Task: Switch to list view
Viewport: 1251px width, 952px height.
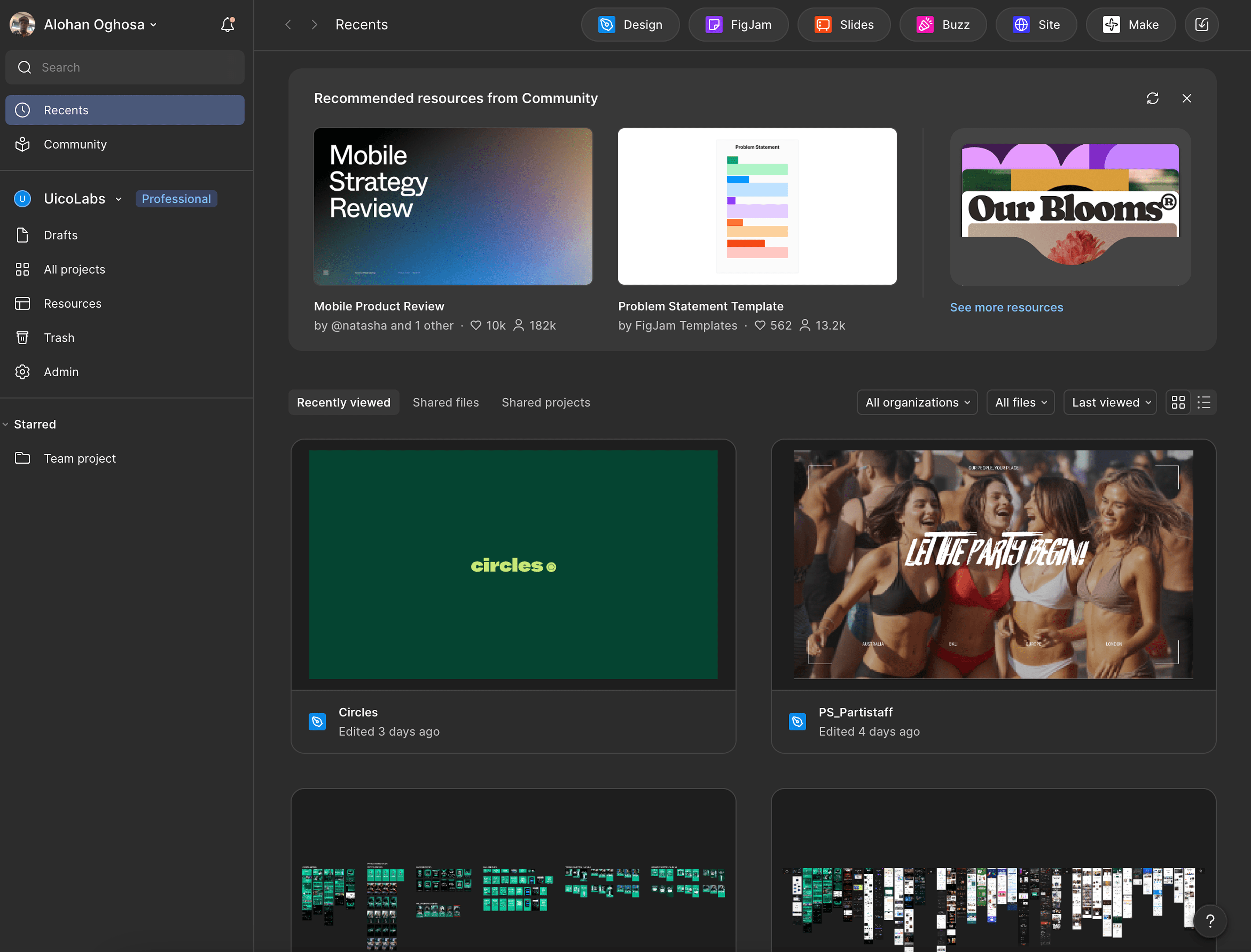Action: 1203,402
